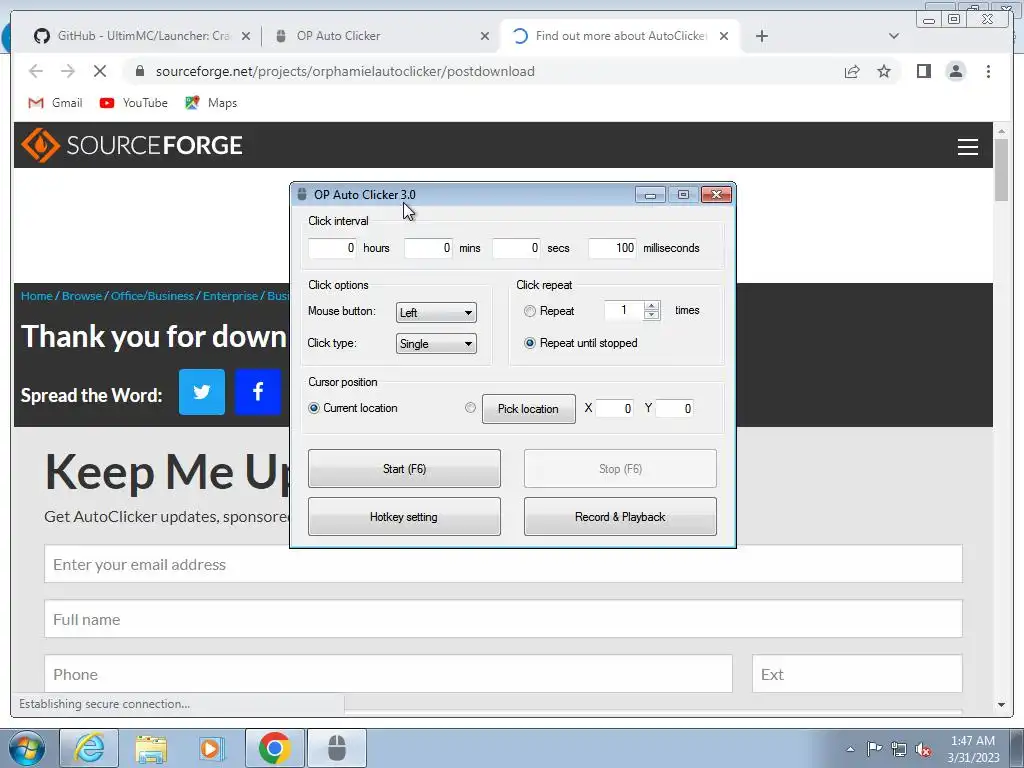Select Current location radio button
Screen dimensions: 1024x768
pos(313,408)
